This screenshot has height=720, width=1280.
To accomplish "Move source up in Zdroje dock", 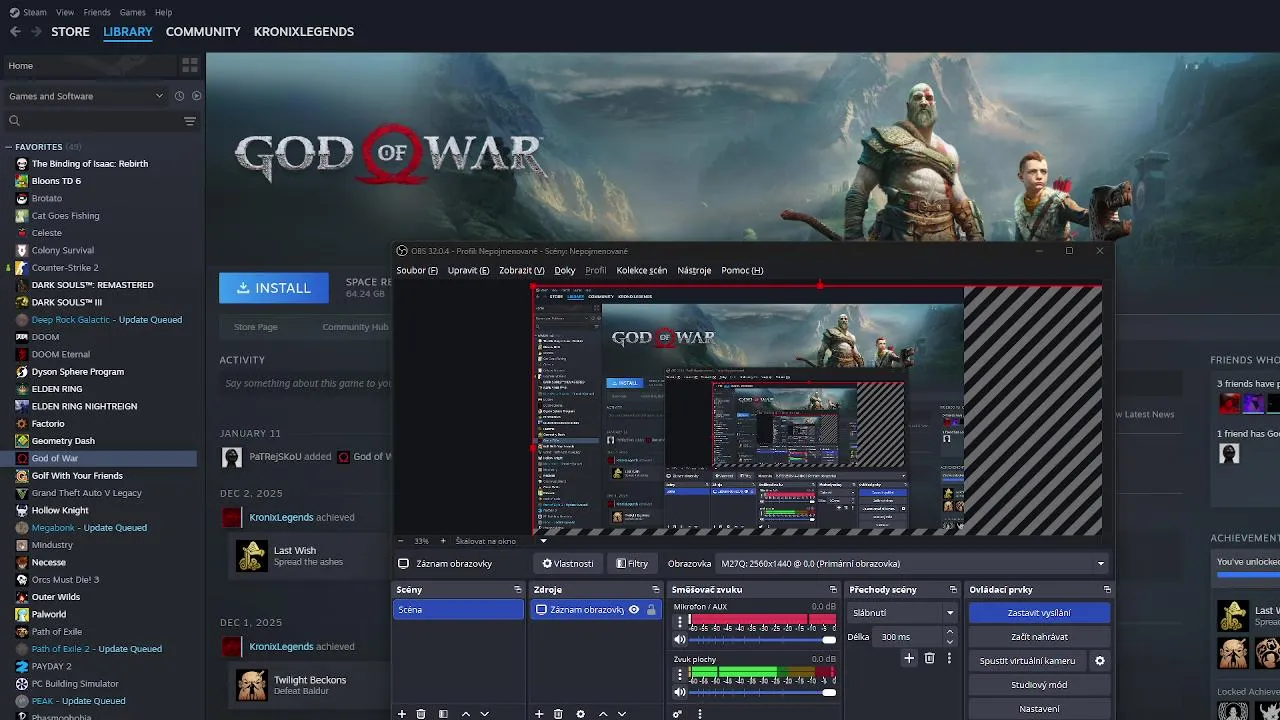I will tap(603, 714).
